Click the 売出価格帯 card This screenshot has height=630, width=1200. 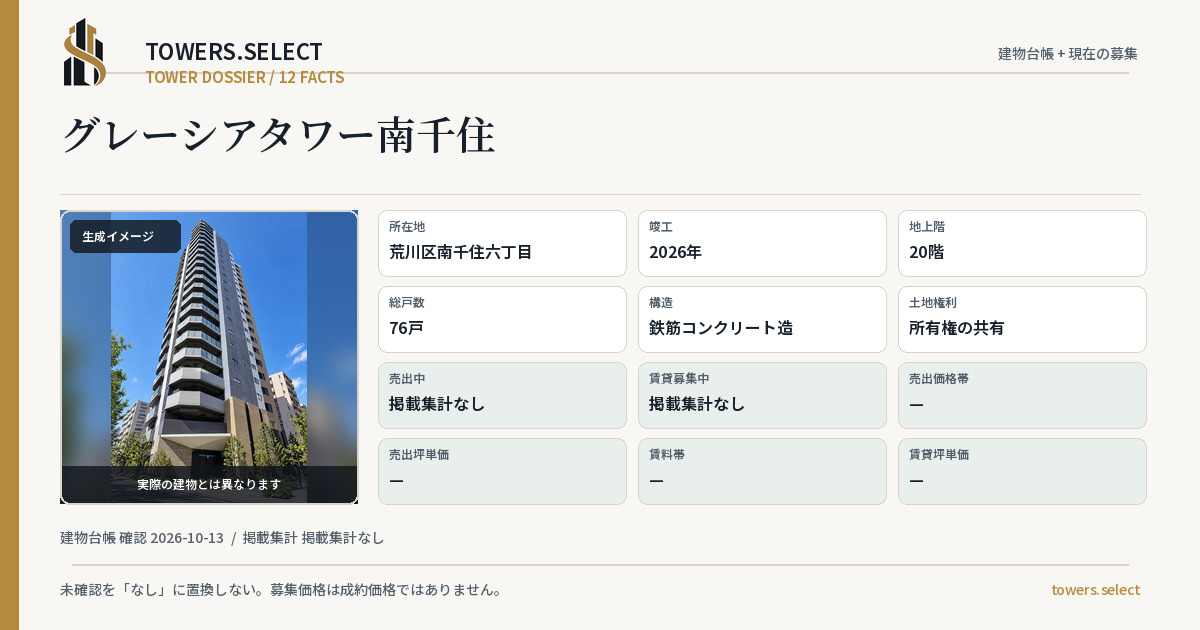click(x=1022, y=395)
